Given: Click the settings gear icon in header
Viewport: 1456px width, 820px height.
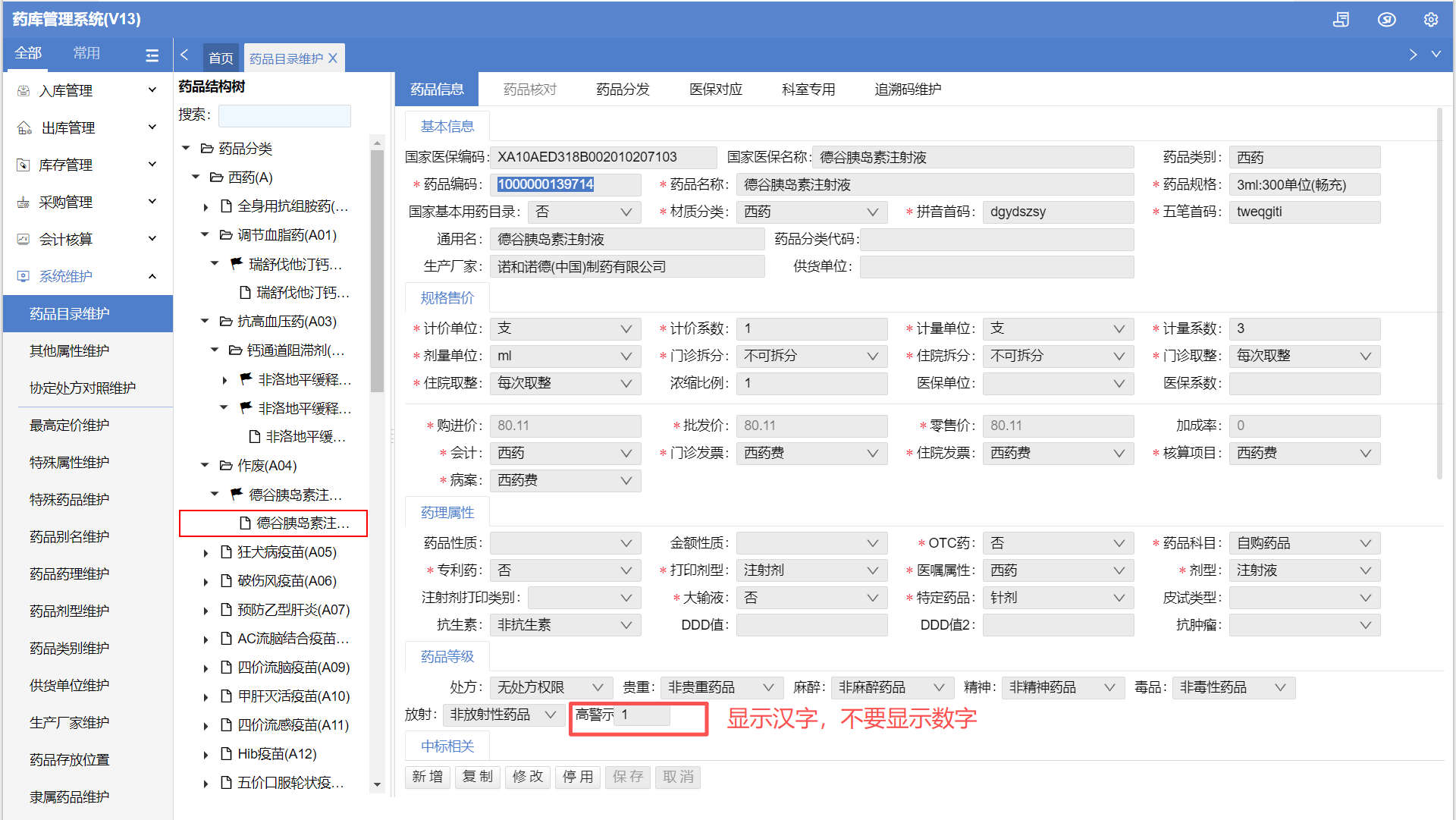Looking at the screenshot, I should pos(1430,20).
